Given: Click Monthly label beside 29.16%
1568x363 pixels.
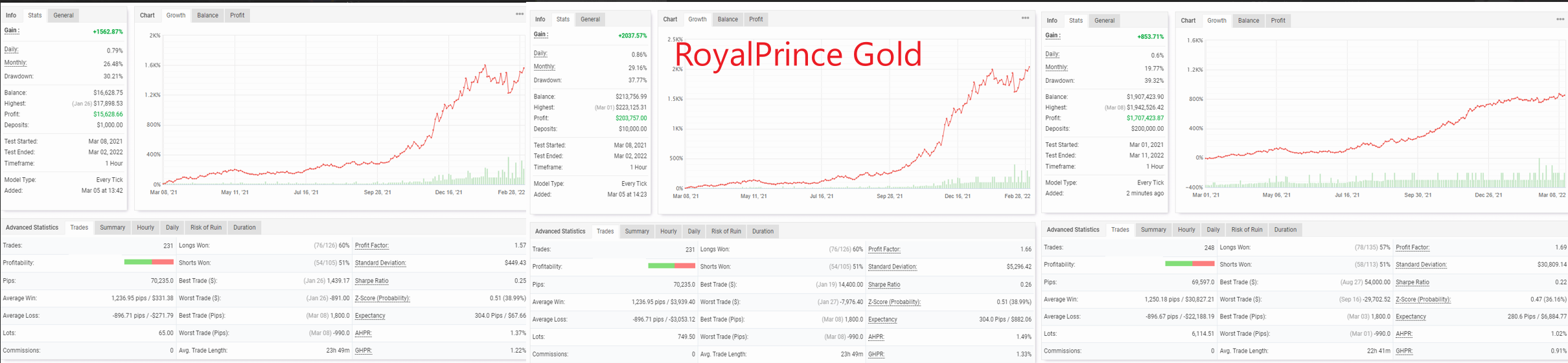Looking at the screenshot, I should 545,67.
